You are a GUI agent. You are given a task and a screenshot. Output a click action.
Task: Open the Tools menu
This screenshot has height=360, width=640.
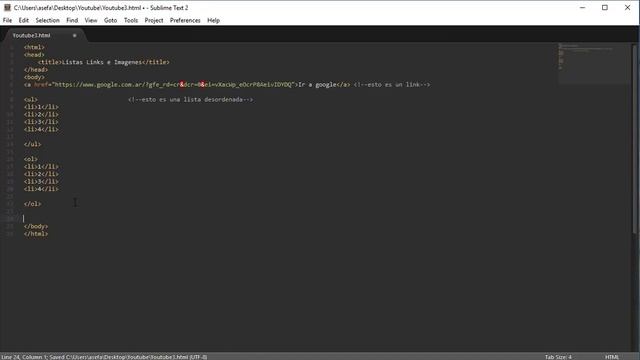[x=131, y=20]
